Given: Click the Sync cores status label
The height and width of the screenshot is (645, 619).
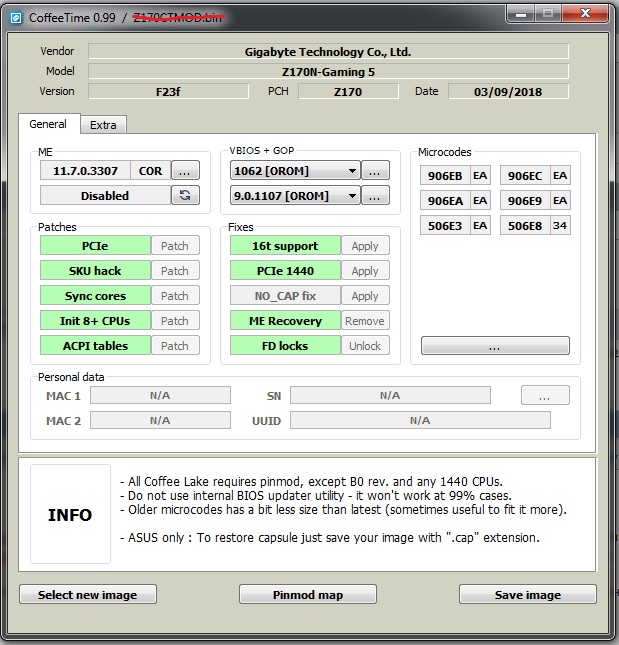Looking at the screenshot, I should 95,296.
